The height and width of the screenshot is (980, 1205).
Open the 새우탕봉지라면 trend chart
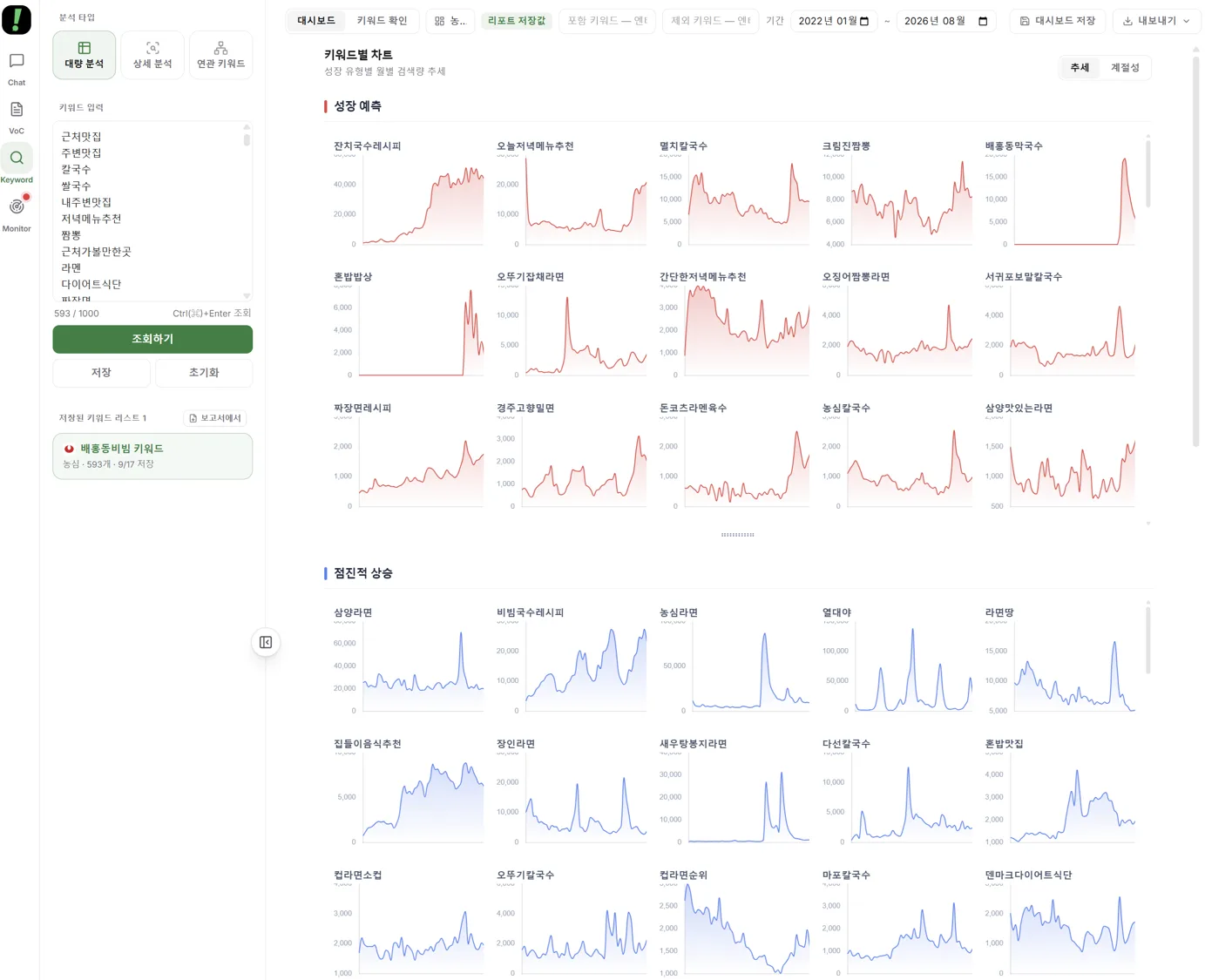click(x=734, y=792)
